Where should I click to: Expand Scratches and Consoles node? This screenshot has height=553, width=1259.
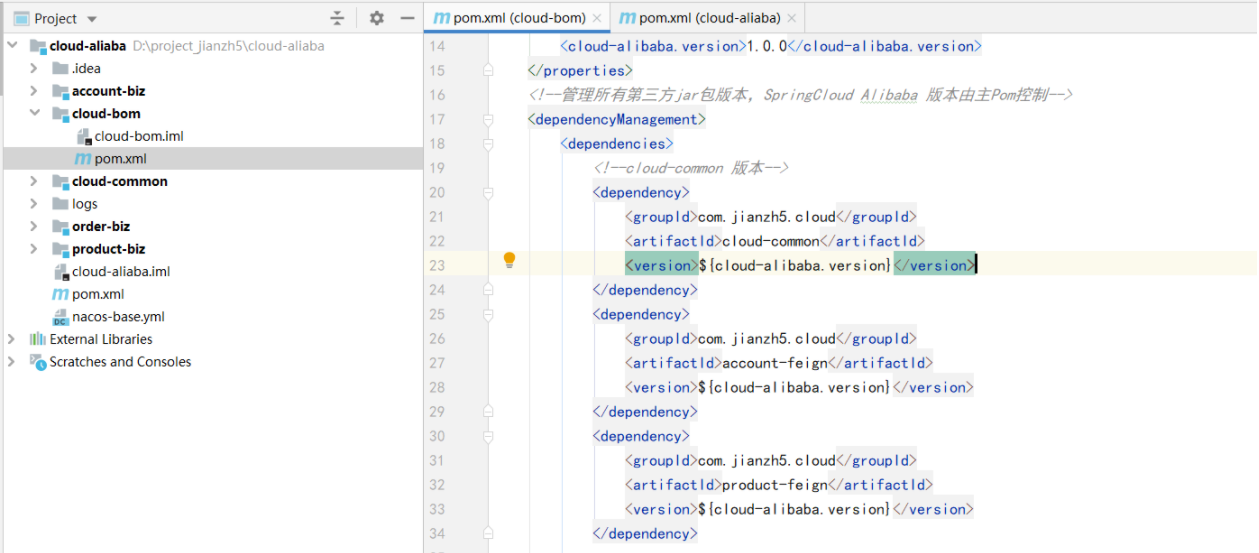[12, 362]
